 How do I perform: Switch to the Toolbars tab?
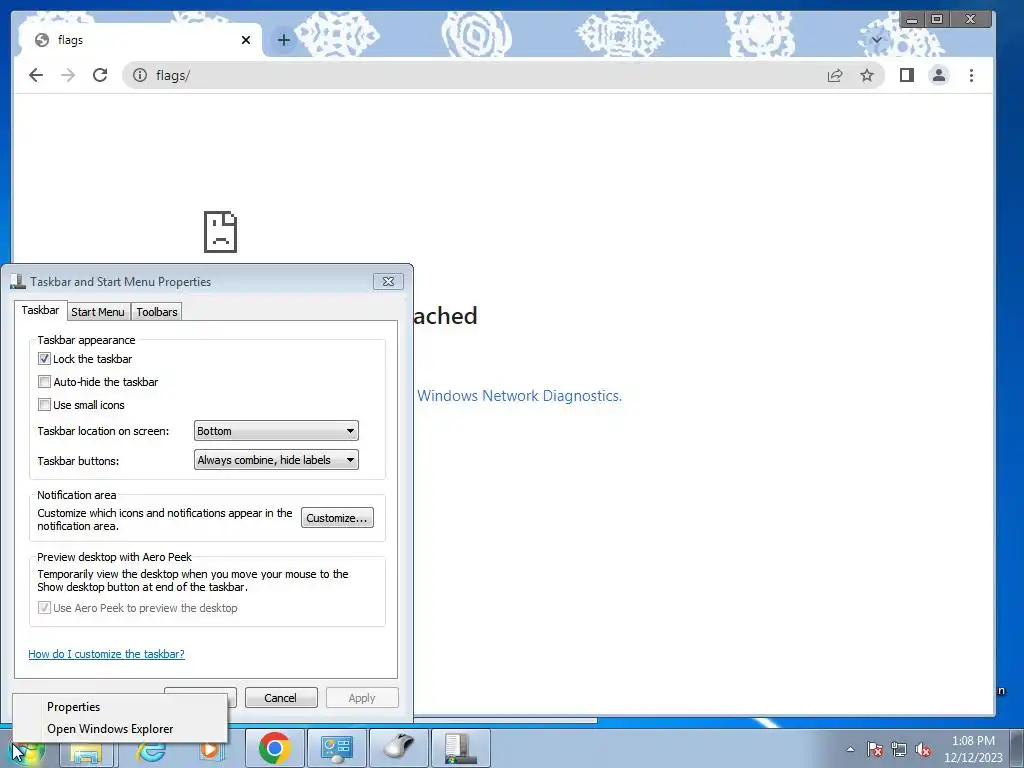[x=157, y=312]
